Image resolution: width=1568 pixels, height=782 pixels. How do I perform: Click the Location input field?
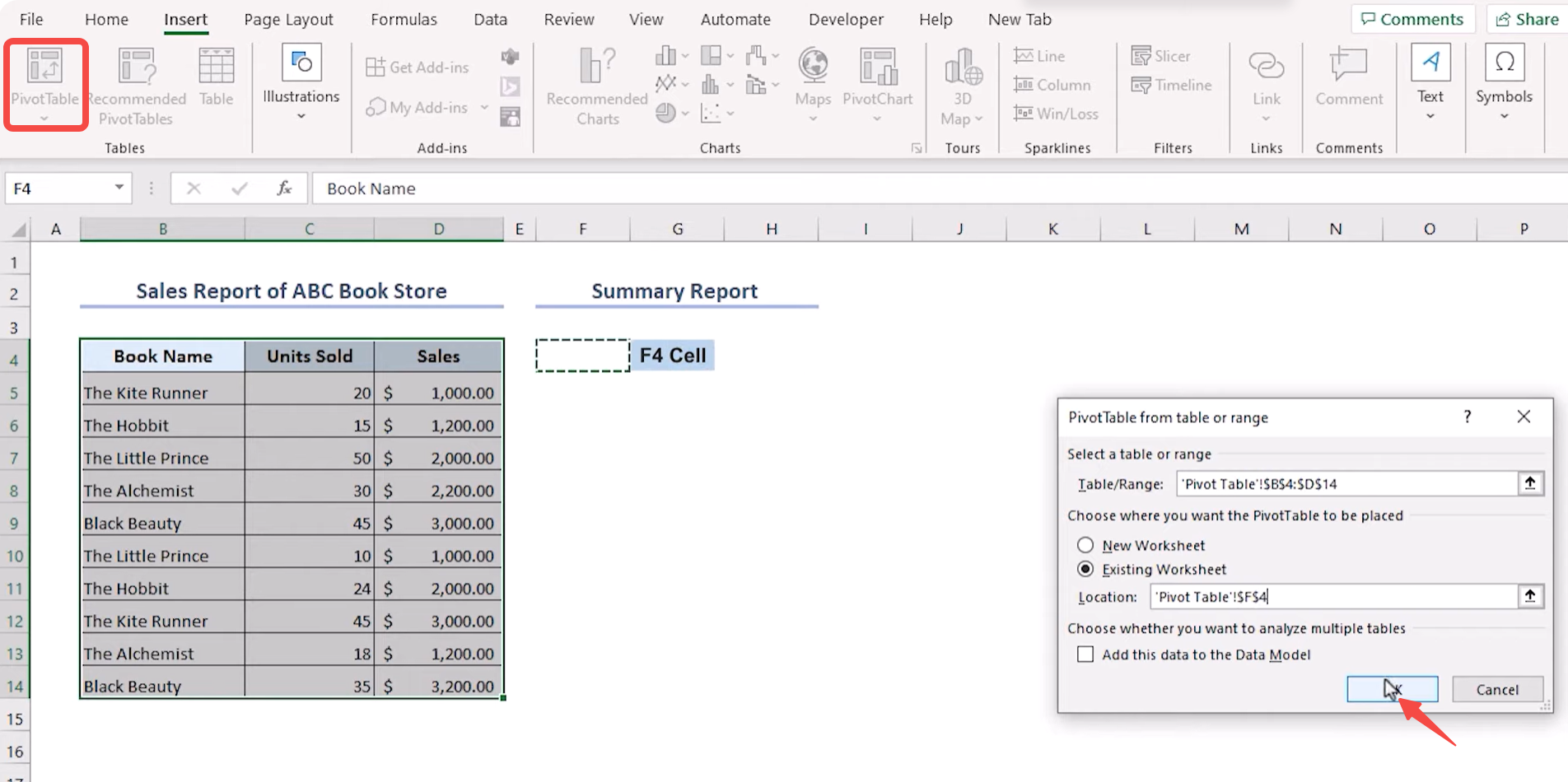[1335, 596]
